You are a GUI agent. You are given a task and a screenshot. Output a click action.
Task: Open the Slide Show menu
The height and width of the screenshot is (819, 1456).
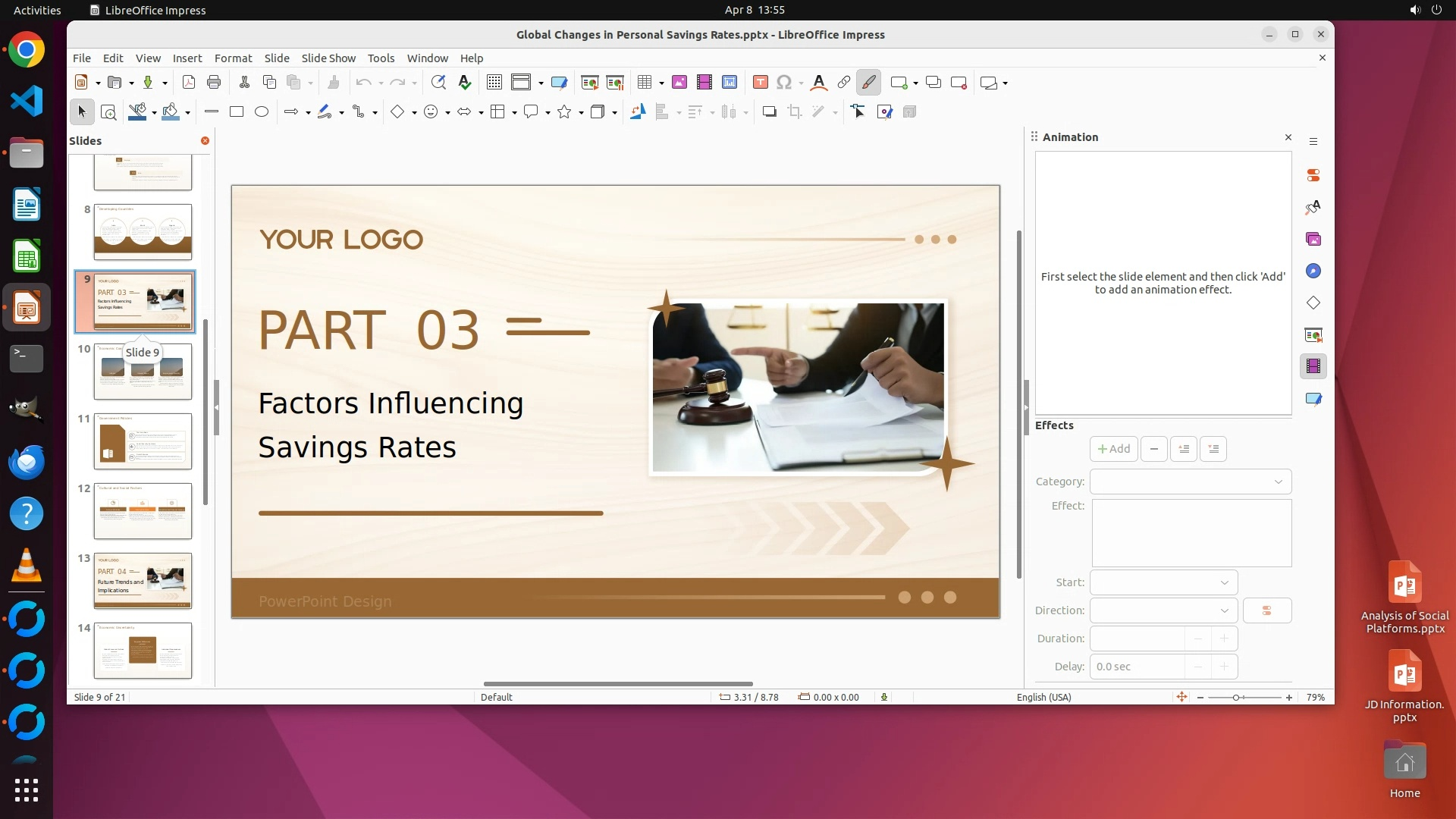pyautogui.click(x=328, y=58)
